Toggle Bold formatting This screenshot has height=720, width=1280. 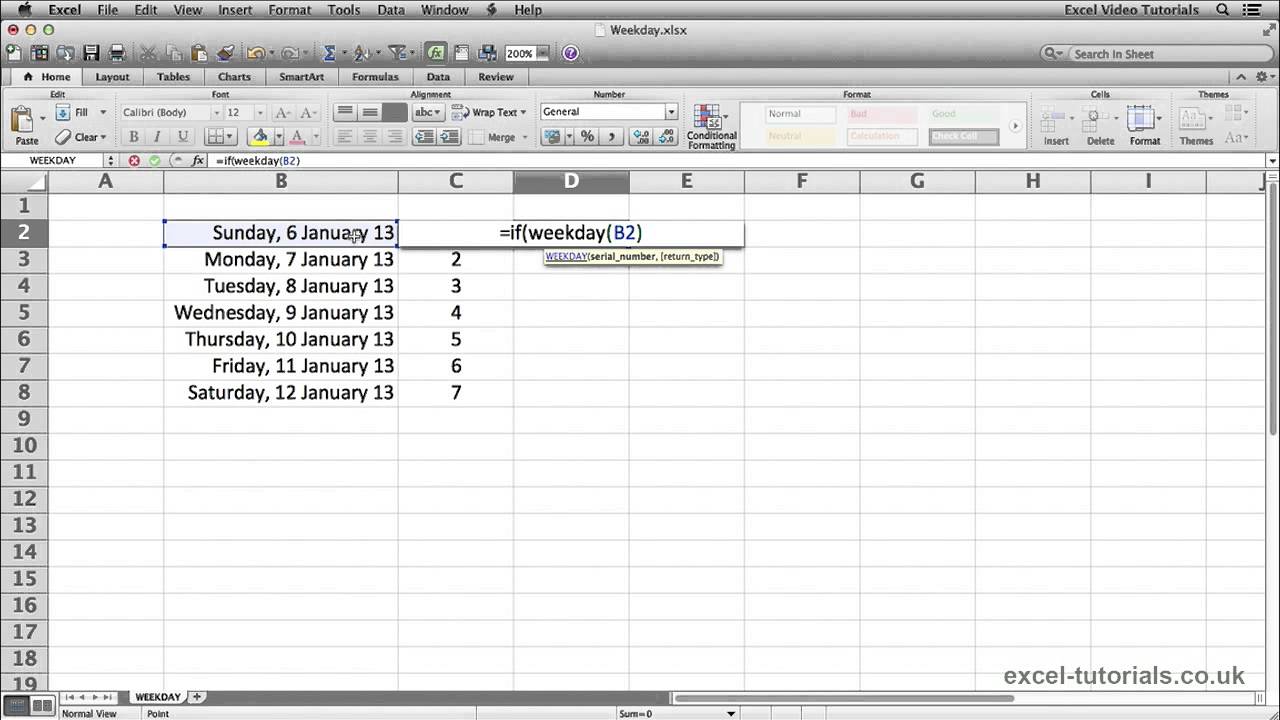pyautogui.click(x=132, y=137)
